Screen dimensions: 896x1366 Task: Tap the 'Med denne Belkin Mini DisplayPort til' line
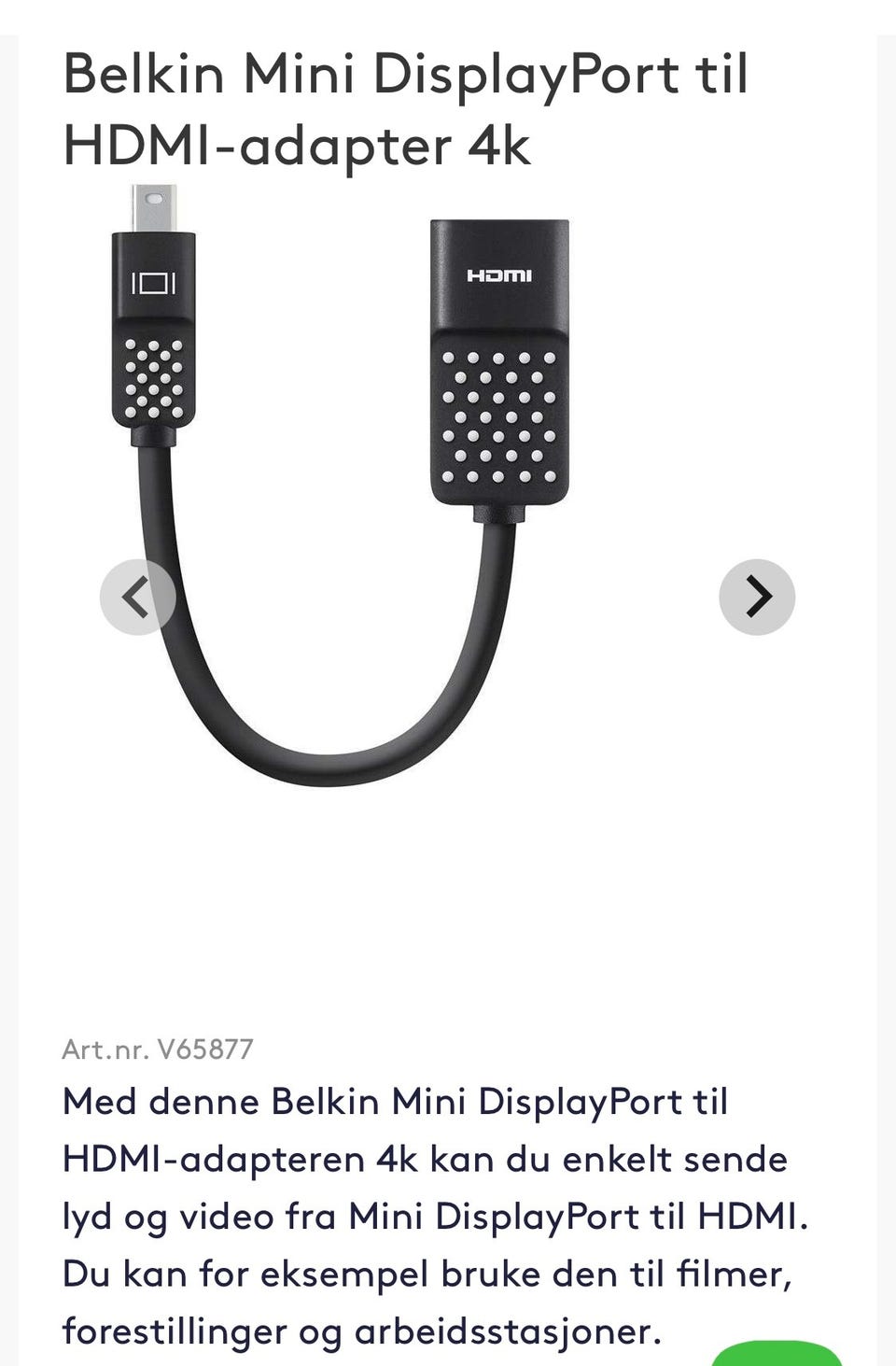click(395, 1102)
